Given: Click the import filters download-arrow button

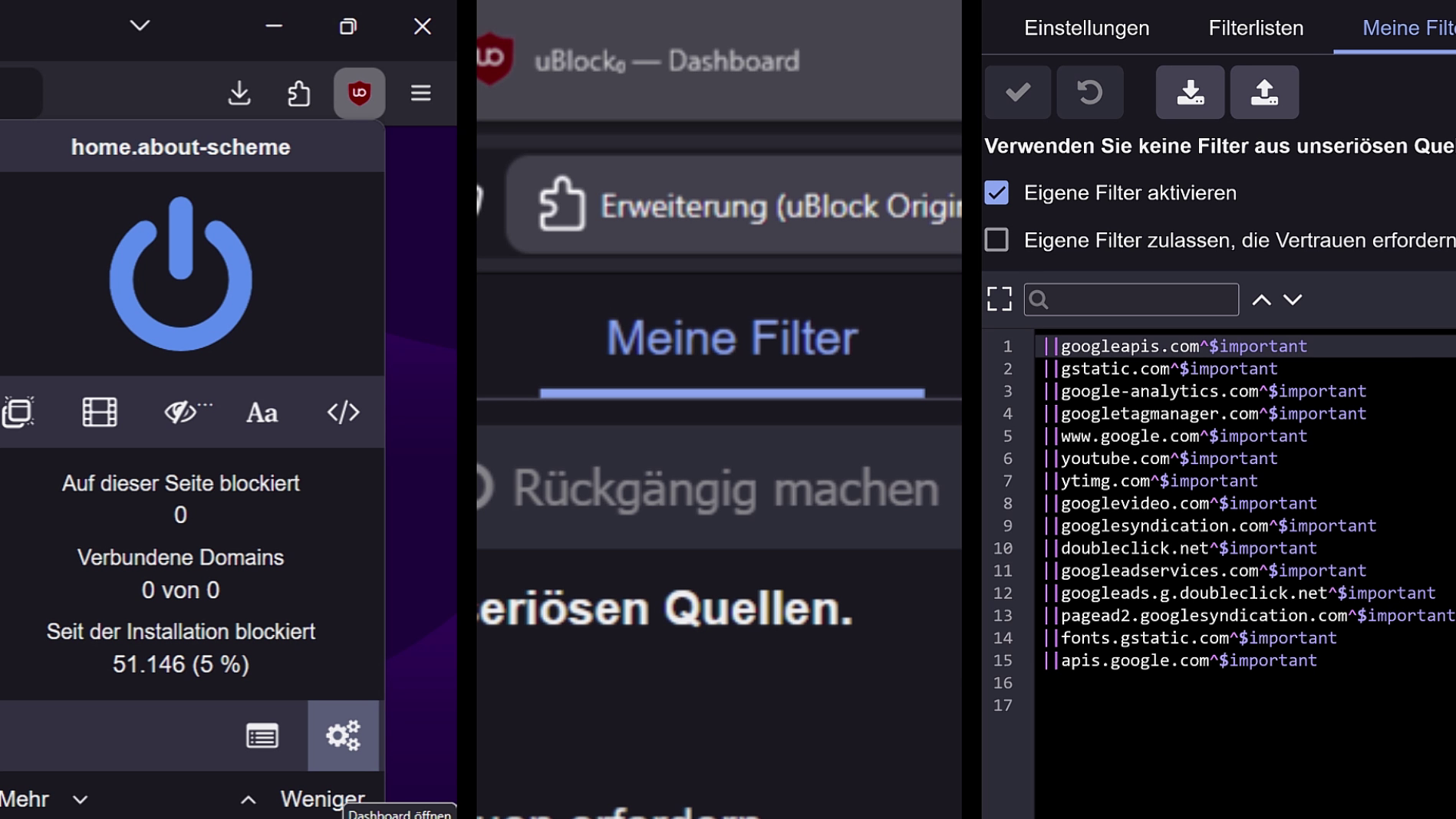Looking at the screenshot, I should [1190, 92].
